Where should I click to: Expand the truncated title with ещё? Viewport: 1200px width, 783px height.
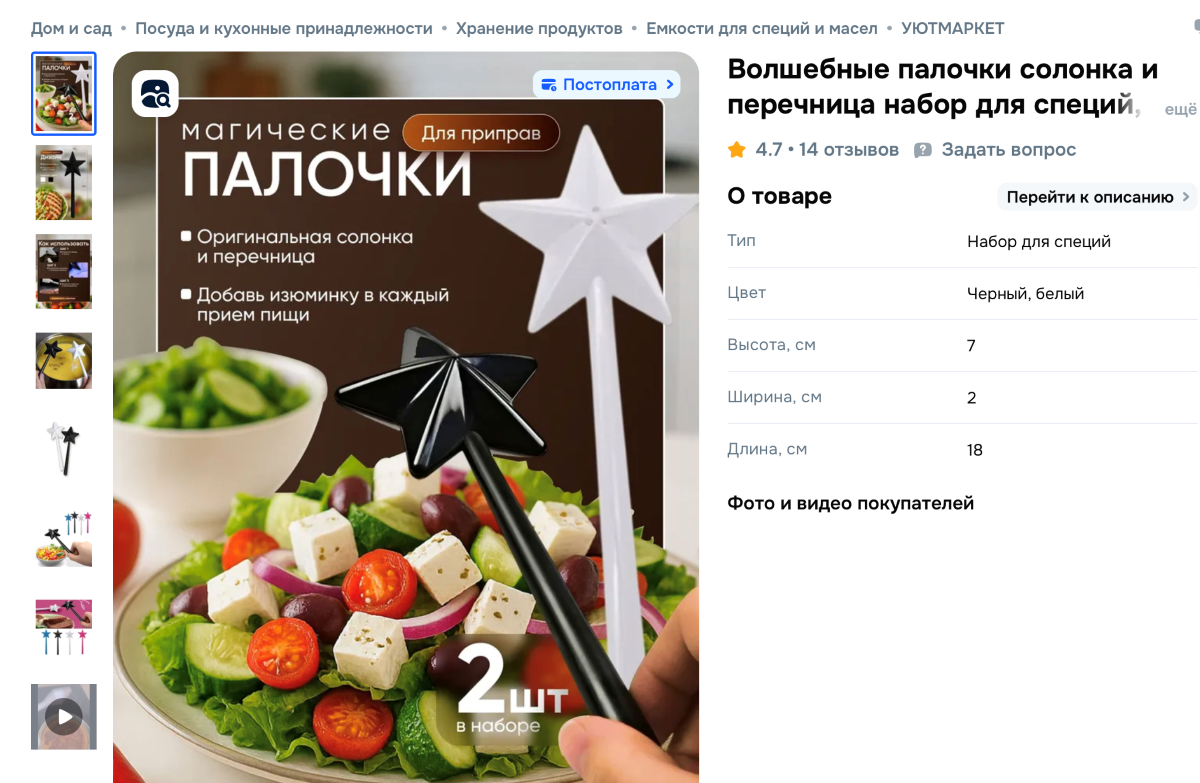[x=1180, y=109]
